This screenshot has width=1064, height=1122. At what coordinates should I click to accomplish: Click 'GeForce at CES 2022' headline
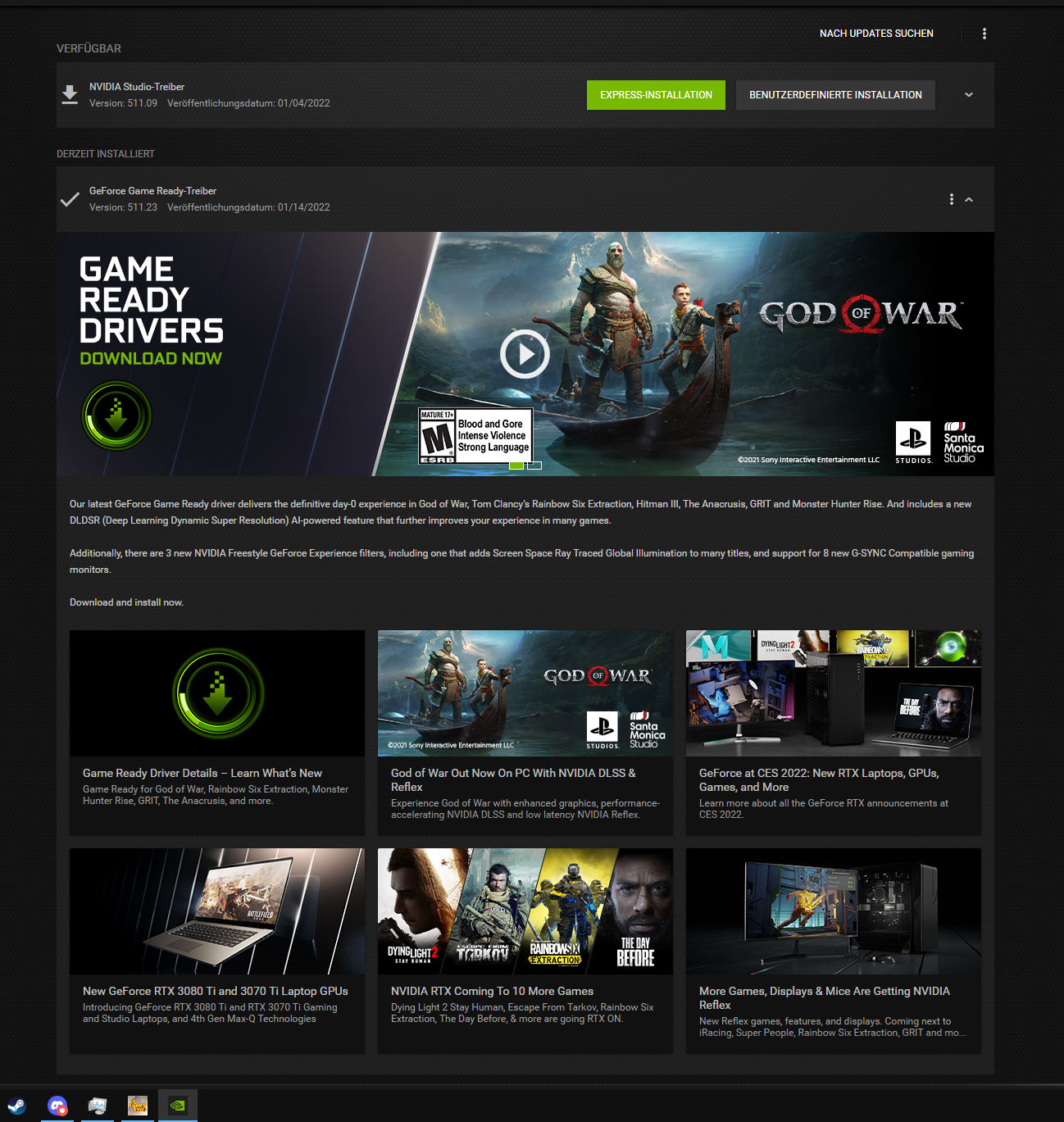pyautogui.click(x=819, y=779)
